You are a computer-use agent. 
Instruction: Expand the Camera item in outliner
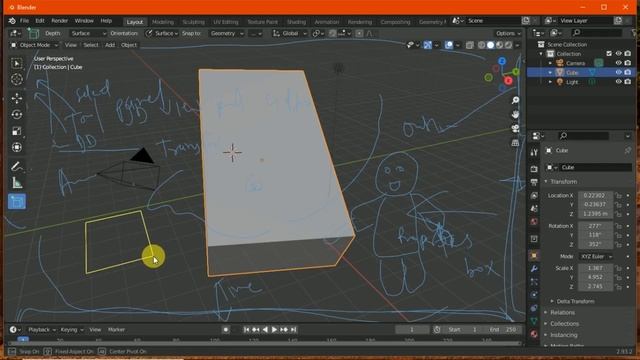click(x=550, y=63)
